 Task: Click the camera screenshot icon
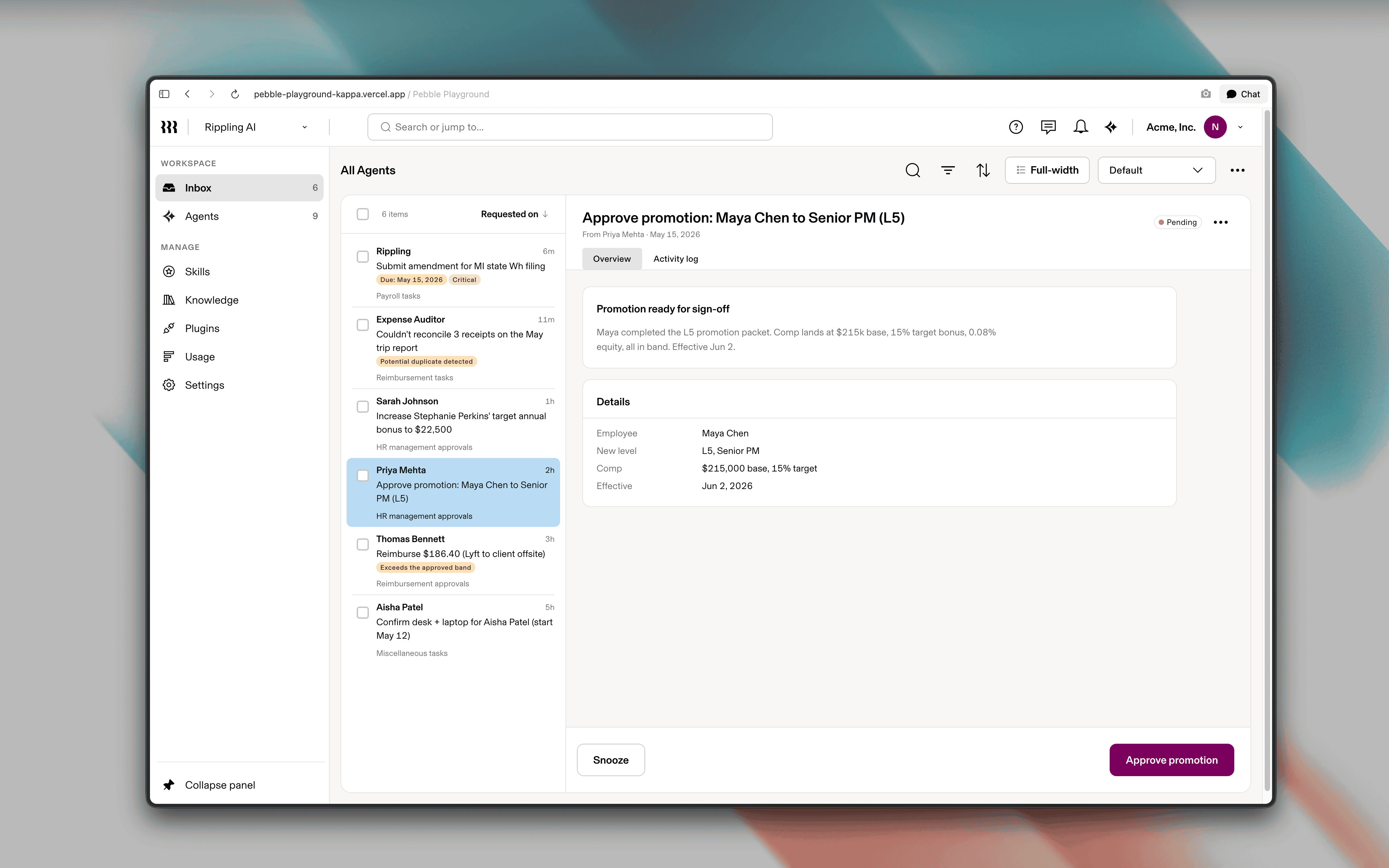tap(1205, 94)
